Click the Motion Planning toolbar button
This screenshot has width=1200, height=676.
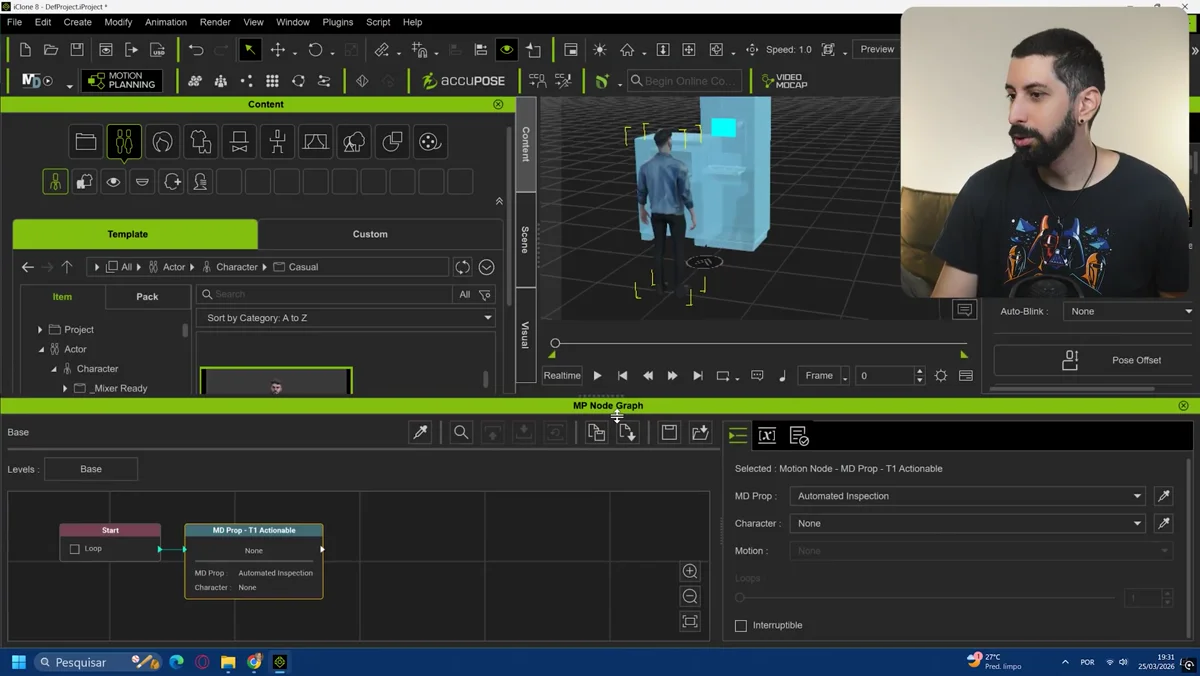[123, 81]
